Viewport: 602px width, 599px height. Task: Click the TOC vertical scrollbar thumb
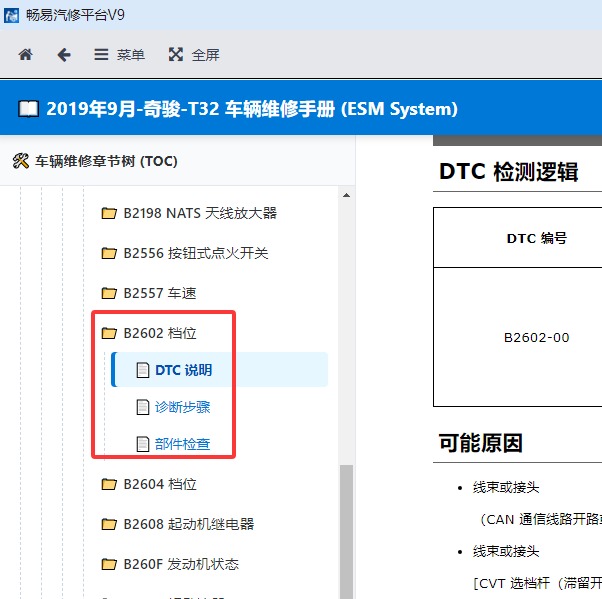click(x=346, y=532)
